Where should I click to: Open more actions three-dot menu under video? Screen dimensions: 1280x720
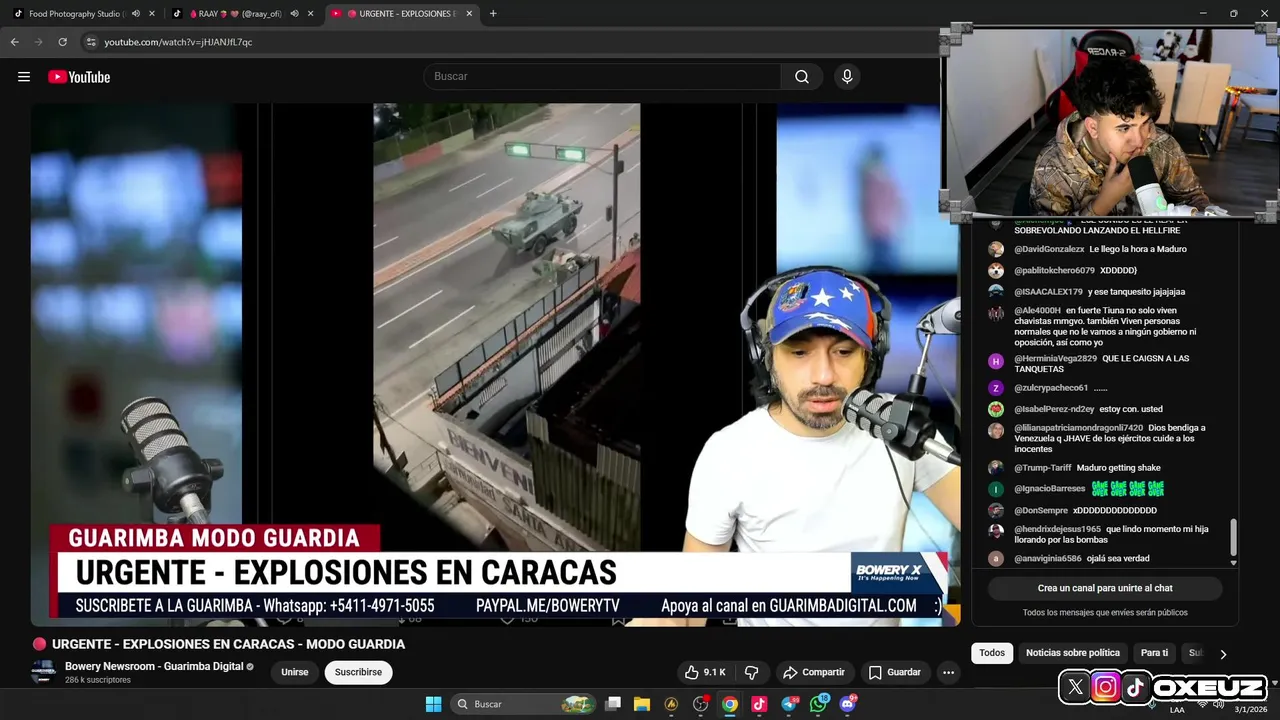[x=948, y=672]
